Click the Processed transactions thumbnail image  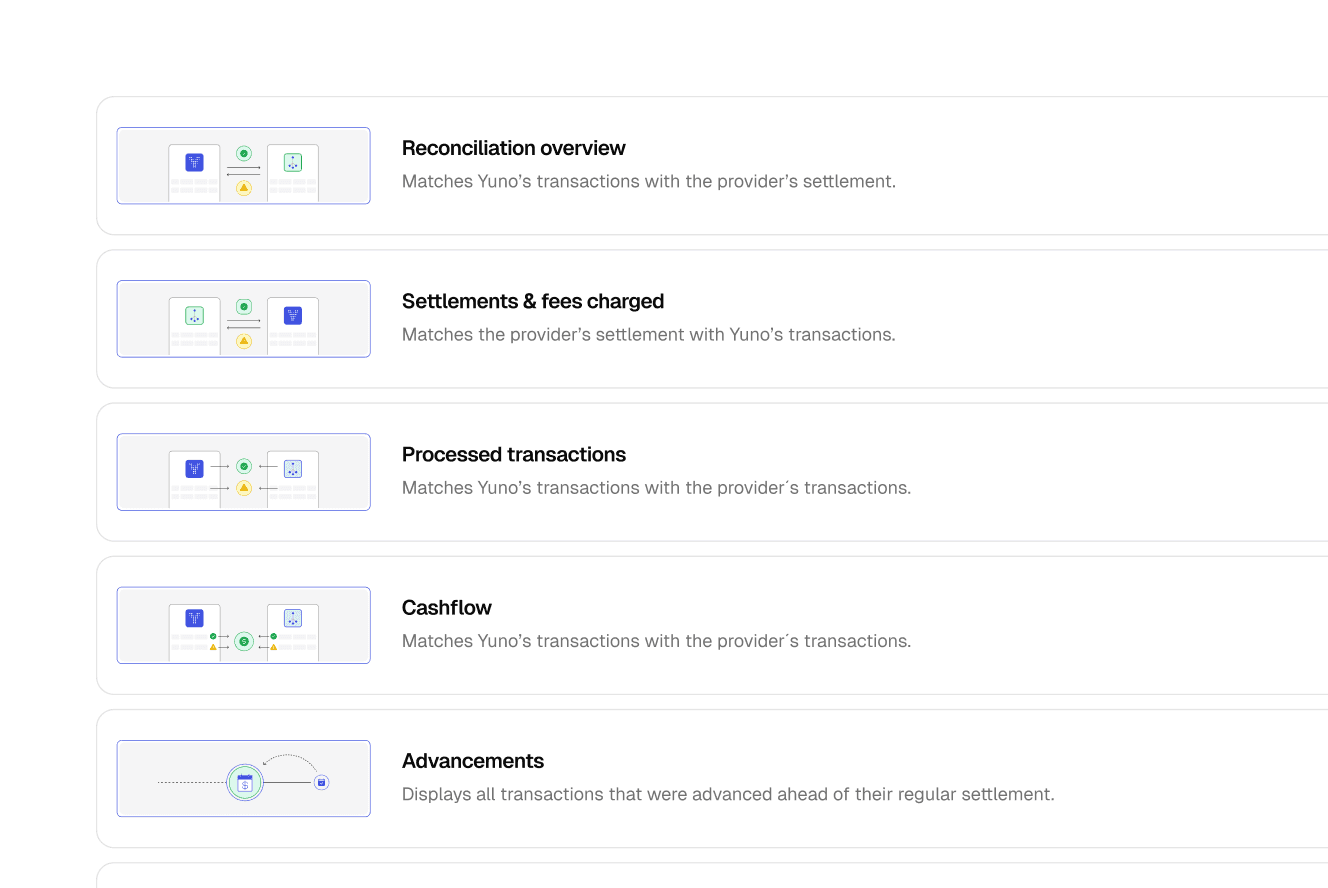coord(244,472)
